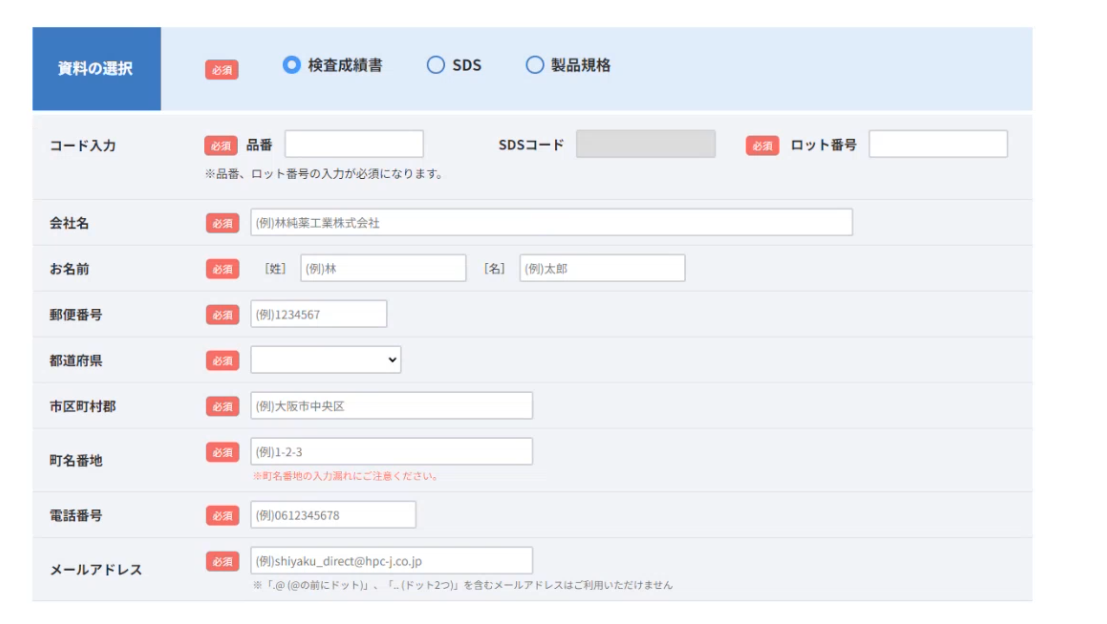Viewport: 1107px width, 624px height.
Task: Select the 検査成績書 radio button
Action: click(292, 65)
